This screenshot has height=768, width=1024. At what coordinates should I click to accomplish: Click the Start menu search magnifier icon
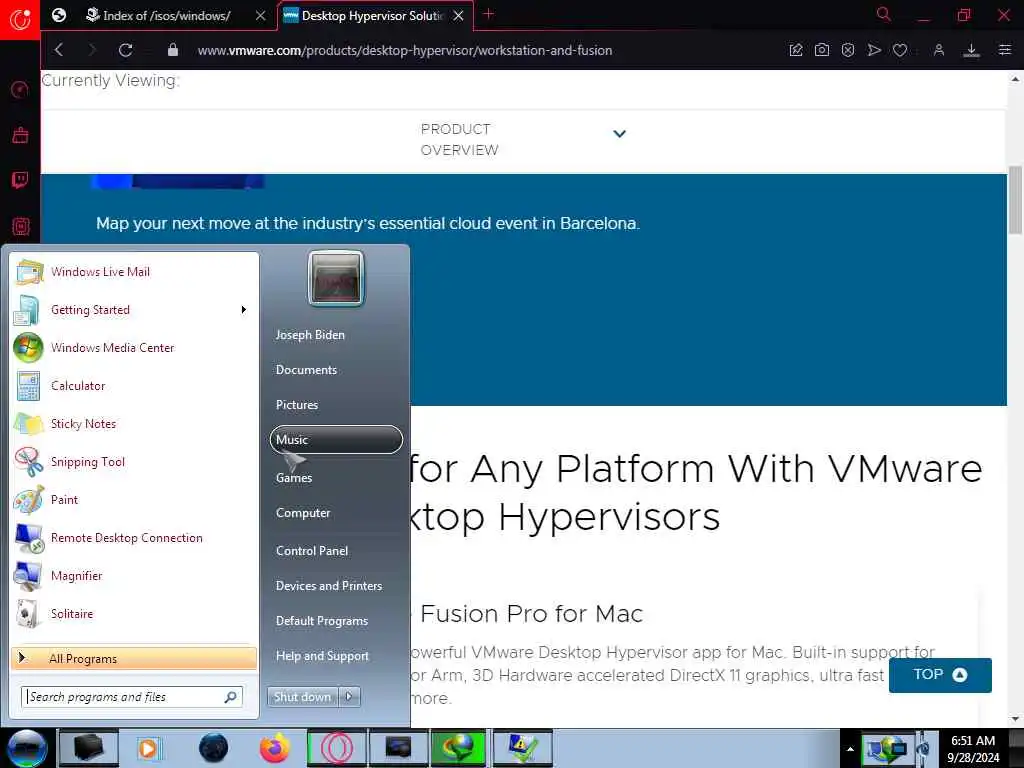(x=230, y=697)
